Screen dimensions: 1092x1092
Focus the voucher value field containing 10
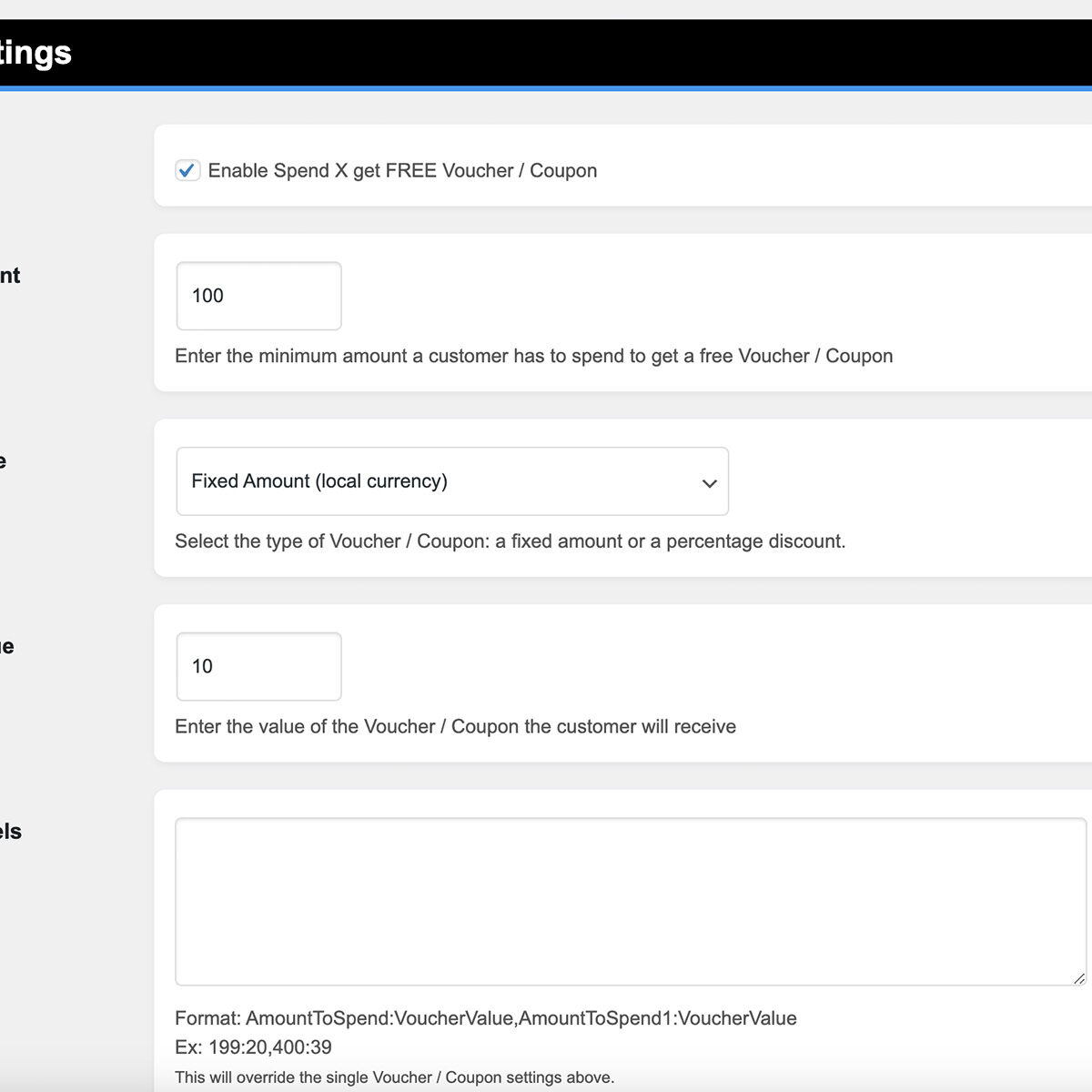(258, 666)
